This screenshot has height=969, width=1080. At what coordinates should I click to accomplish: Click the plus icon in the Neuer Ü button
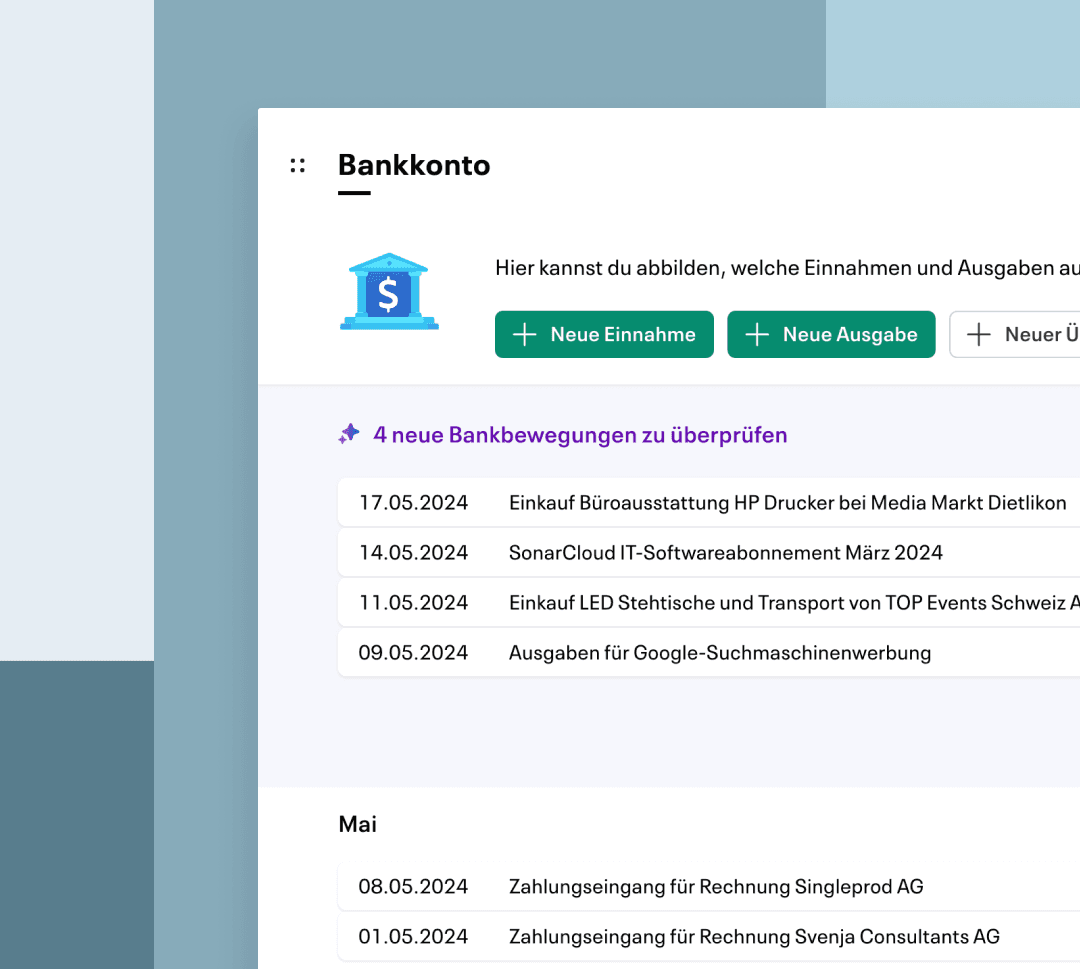[979, 335]
